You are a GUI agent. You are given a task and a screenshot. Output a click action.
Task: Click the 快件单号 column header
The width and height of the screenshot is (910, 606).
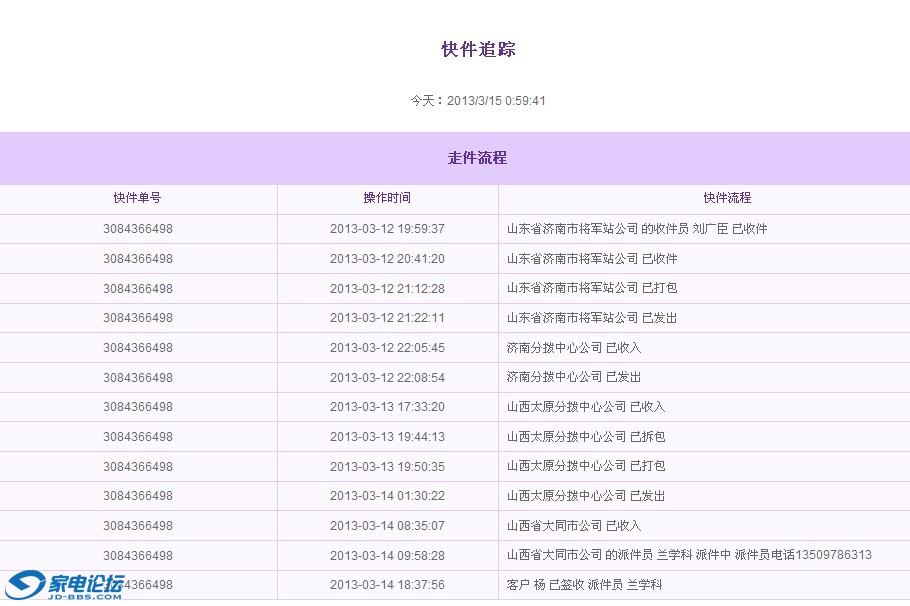click(x=138, y=199)
